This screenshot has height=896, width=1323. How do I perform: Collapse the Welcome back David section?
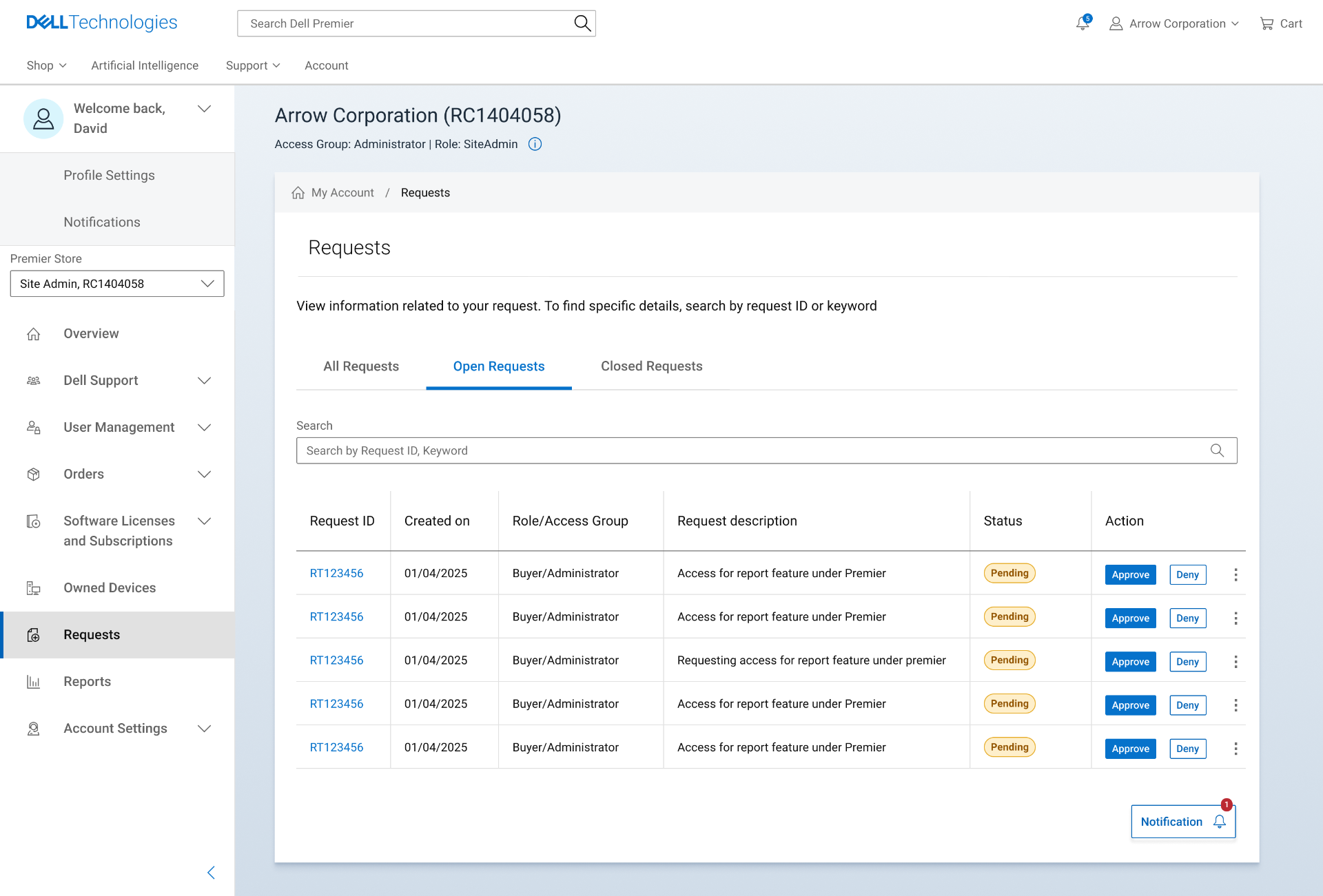coord(204,109)
